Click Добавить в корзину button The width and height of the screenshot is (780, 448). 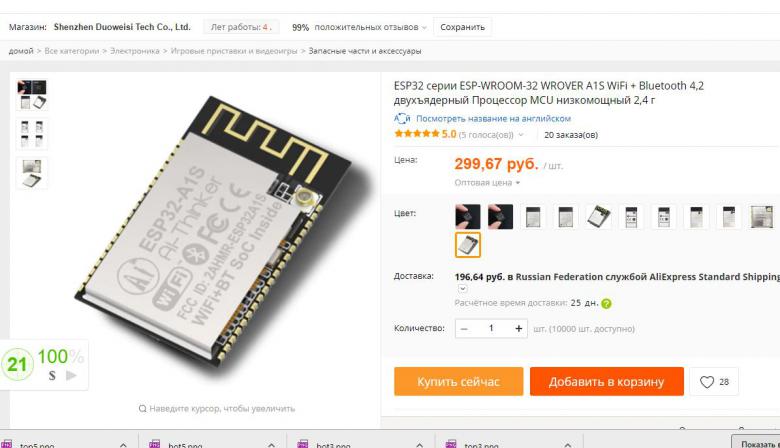coord(606,381)
